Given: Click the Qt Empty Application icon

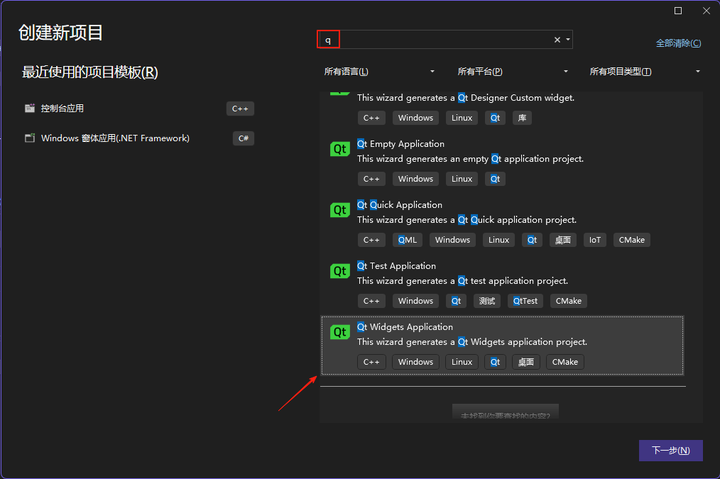Looking at the screenshot, I should [340, 149].
